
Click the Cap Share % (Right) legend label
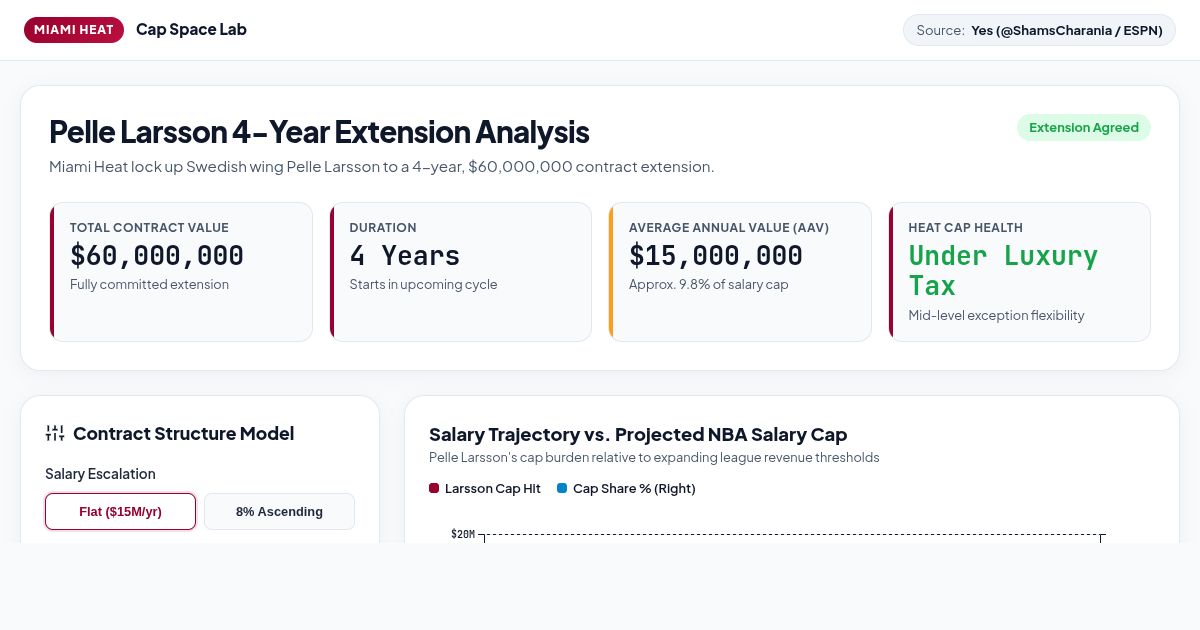pyautogui.click(x=634, y=488)
